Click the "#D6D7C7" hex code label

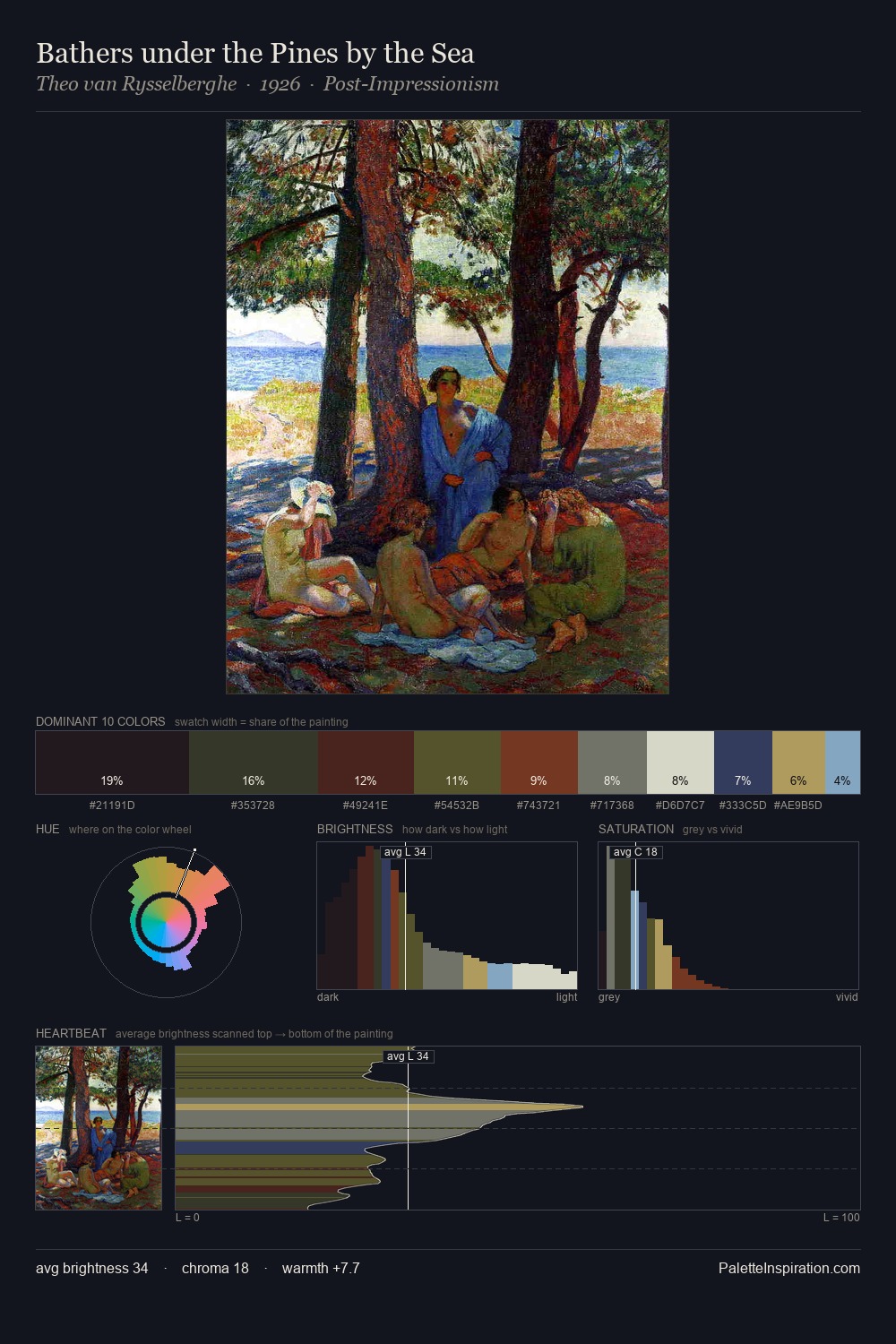680,806
